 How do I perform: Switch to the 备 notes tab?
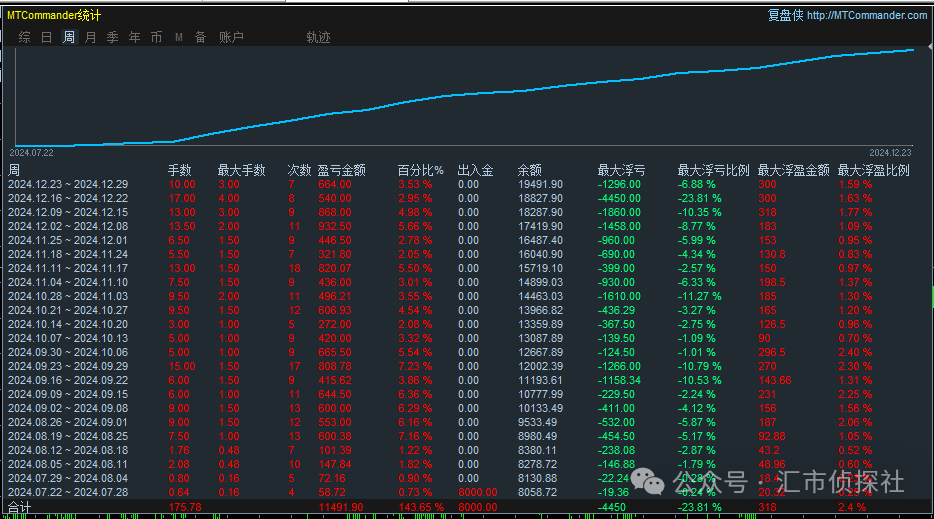201,38
